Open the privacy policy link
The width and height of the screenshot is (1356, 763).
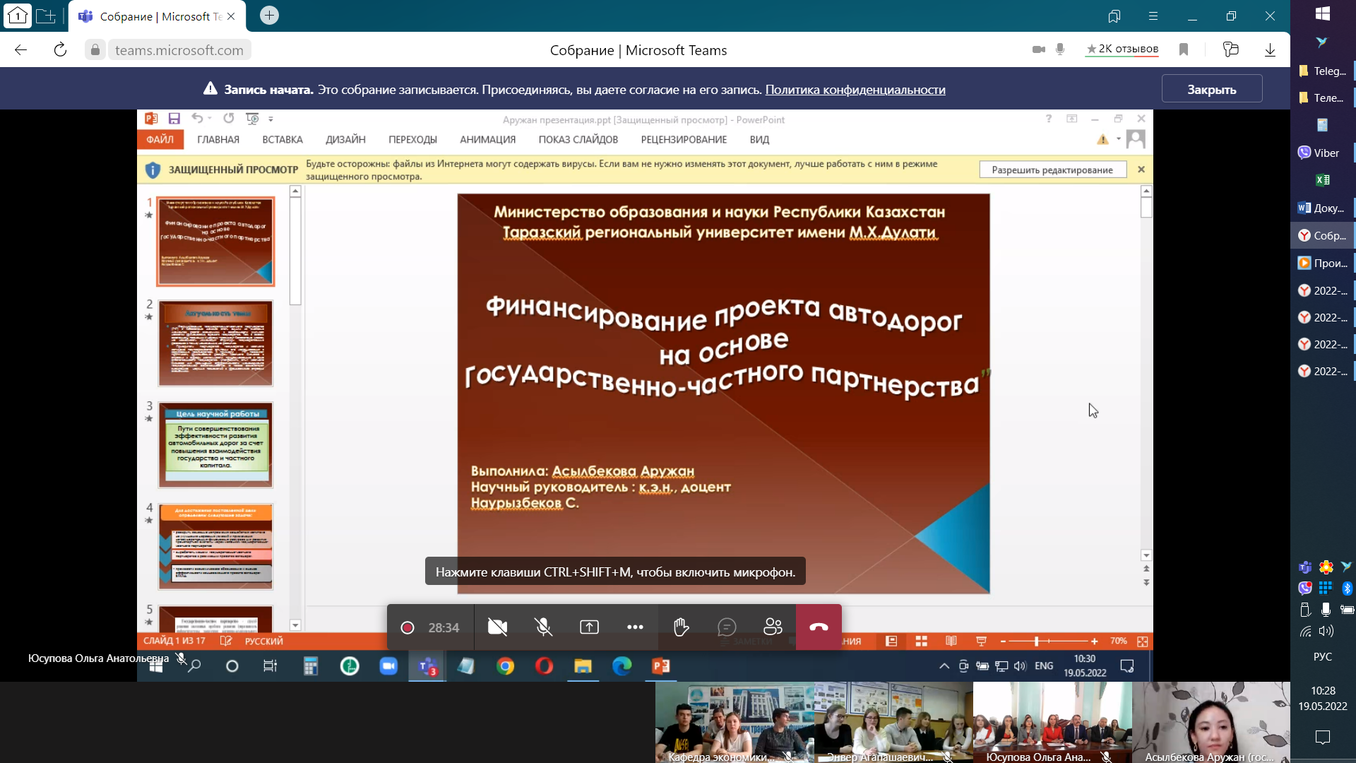(855, 89)
